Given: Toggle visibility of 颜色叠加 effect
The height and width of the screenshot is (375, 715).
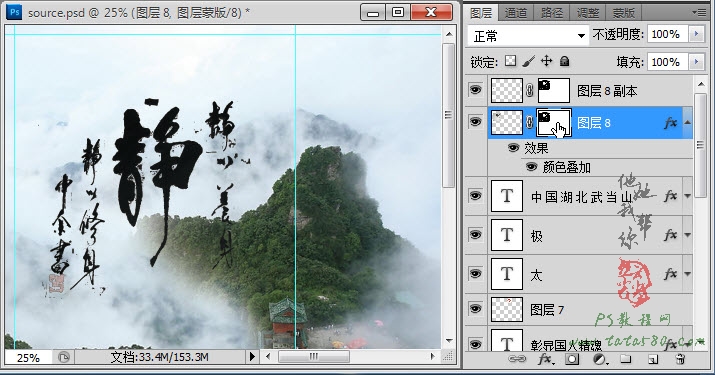Looking at the screenshot, I should (531, 167).
